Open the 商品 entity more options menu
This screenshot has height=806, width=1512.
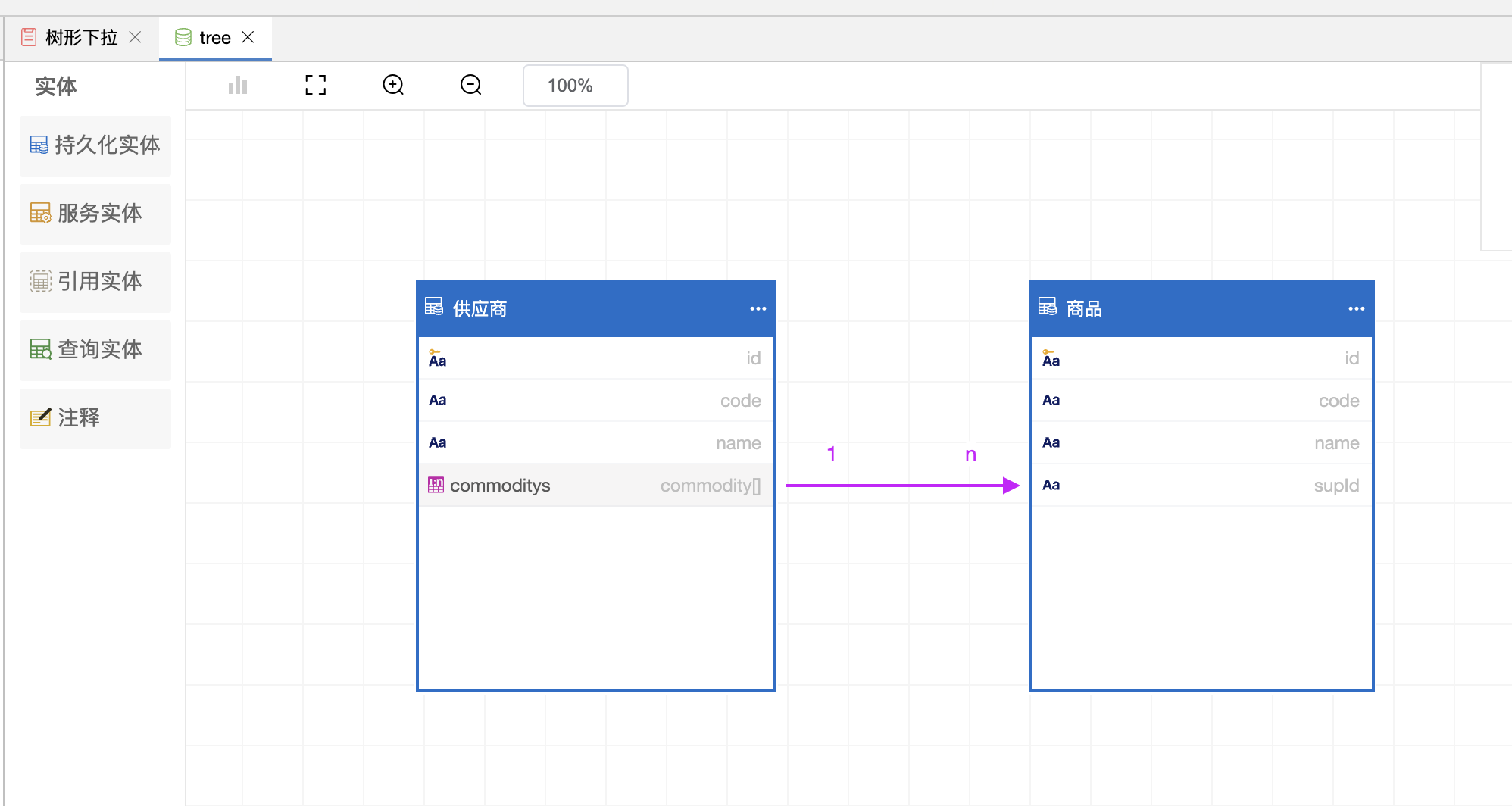click(1356, 308)
